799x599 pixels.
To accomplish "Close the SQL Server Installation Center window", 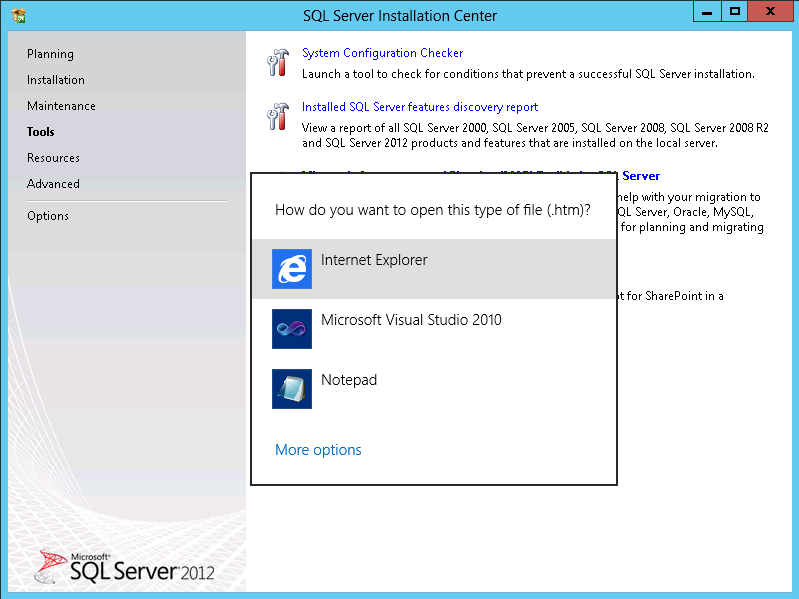I will tap(770, 12).
